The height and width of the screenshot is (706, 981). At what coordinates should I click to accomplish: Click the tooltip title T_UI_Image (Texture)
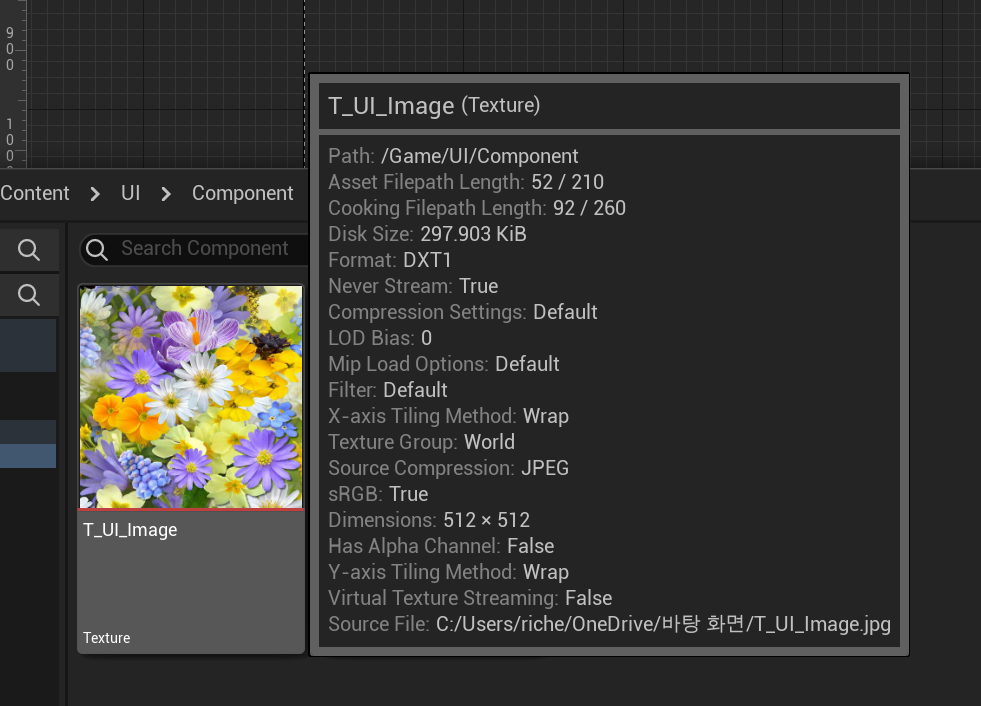click(434, 105)
